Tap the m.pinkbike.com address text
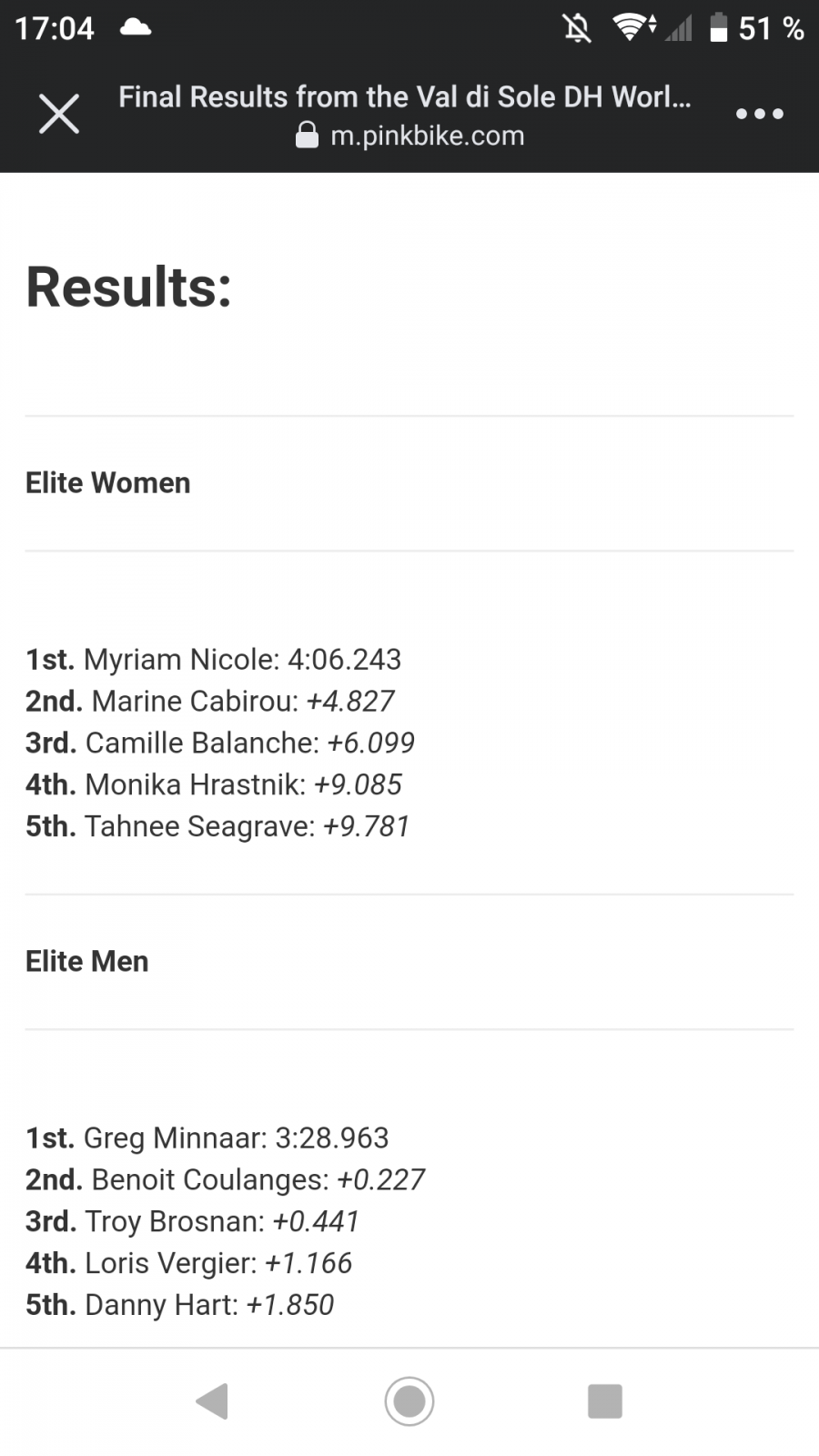819x1456 pixels. (427, 136)
